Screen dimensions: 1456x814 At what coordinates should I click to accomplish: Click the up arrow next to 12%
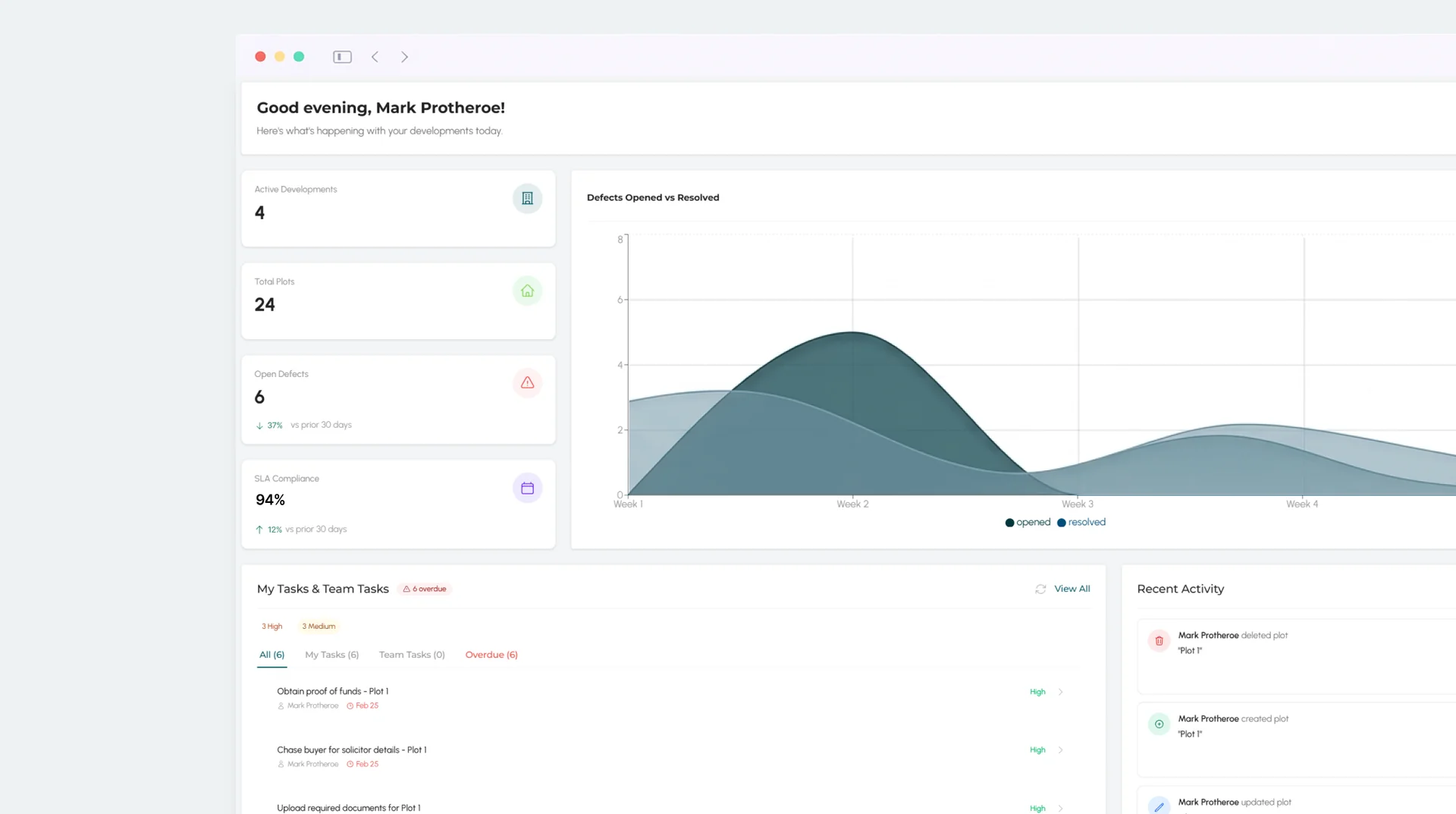tap(259, 530)
